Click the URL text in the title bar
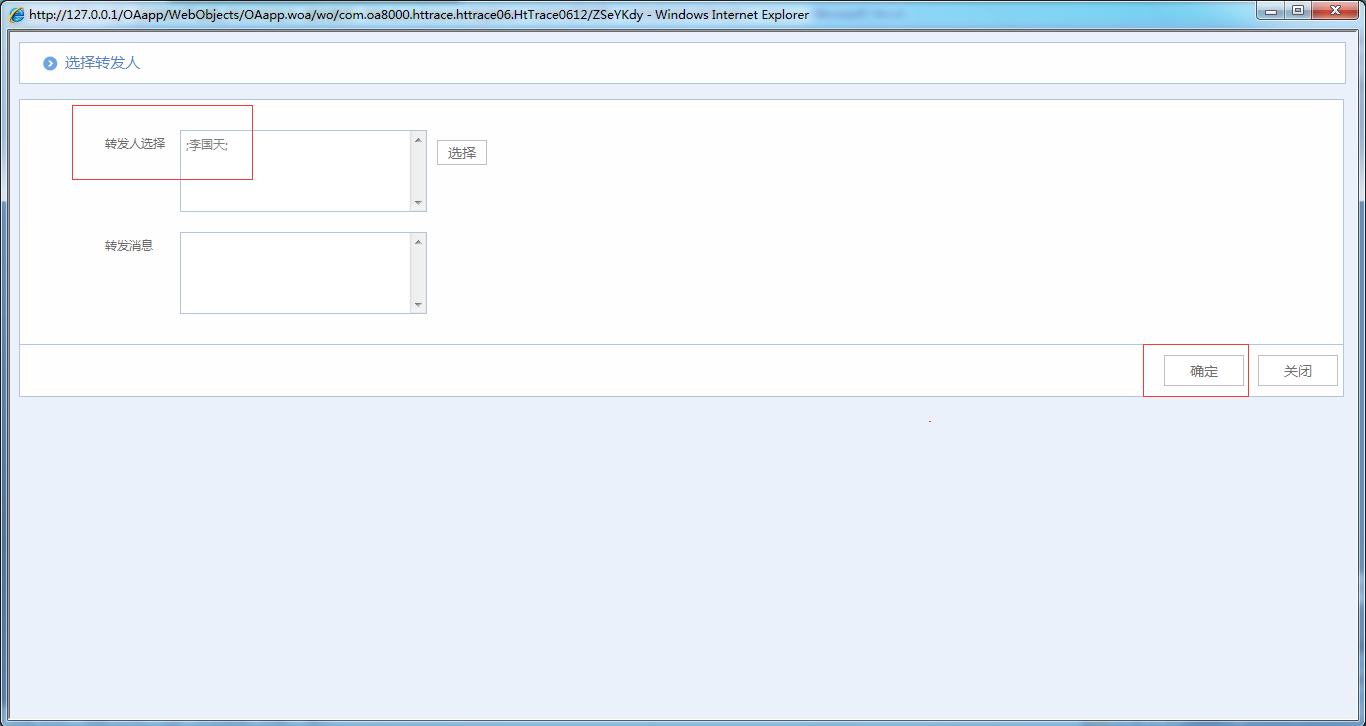Screen dimensions: 1366x726 (335, 15)
